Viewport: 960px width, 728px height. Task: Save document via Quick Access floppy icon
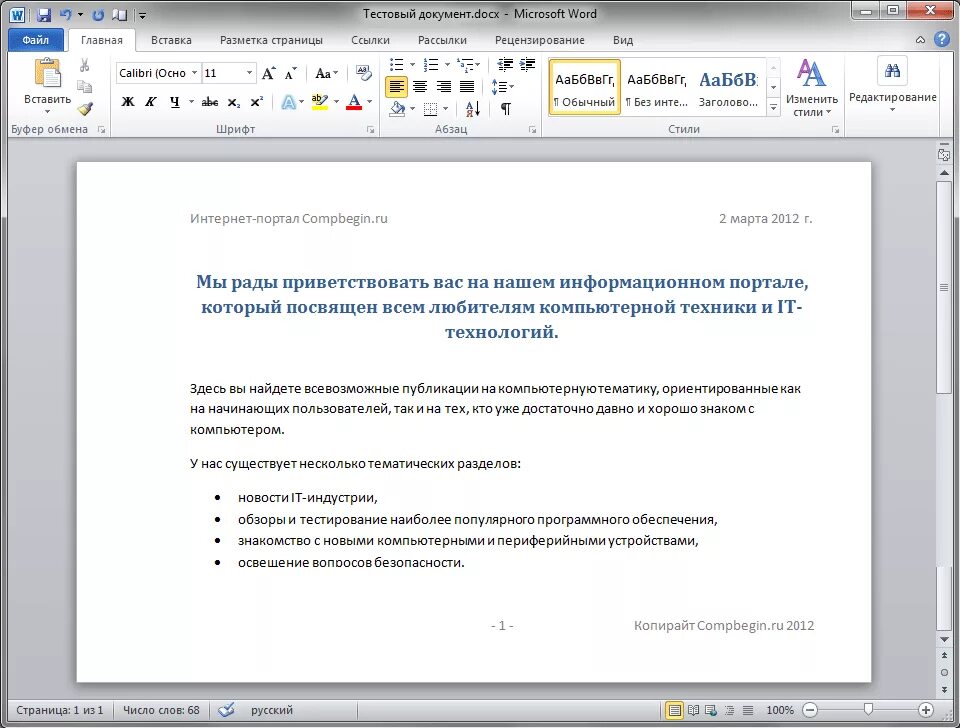[x=43, y=15]
